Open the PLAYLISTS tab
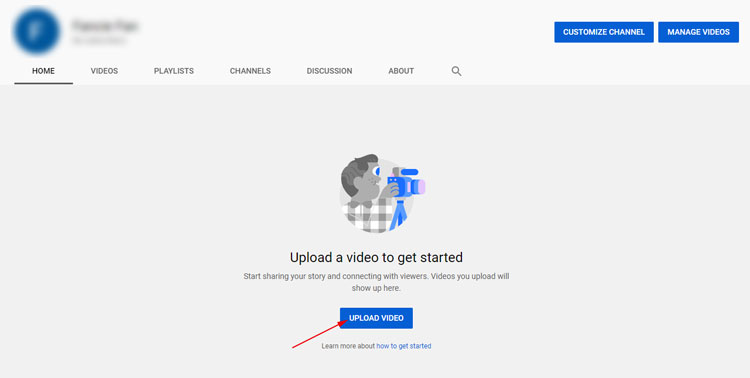The image size is (750, 378). tap(174, 71)
